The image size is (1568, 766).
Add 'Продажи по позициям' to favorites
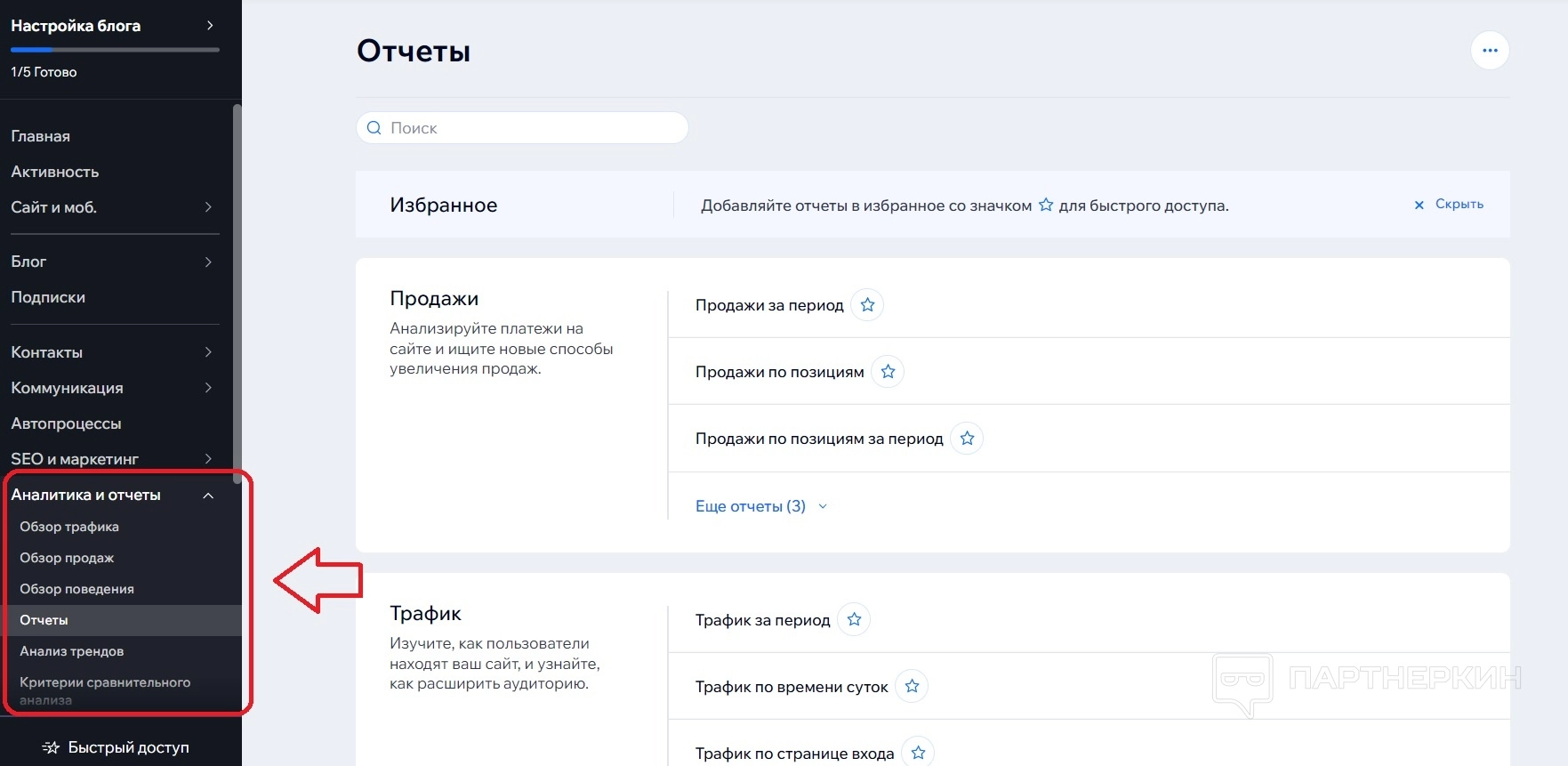pyautogui.click(x=888, y=372)
